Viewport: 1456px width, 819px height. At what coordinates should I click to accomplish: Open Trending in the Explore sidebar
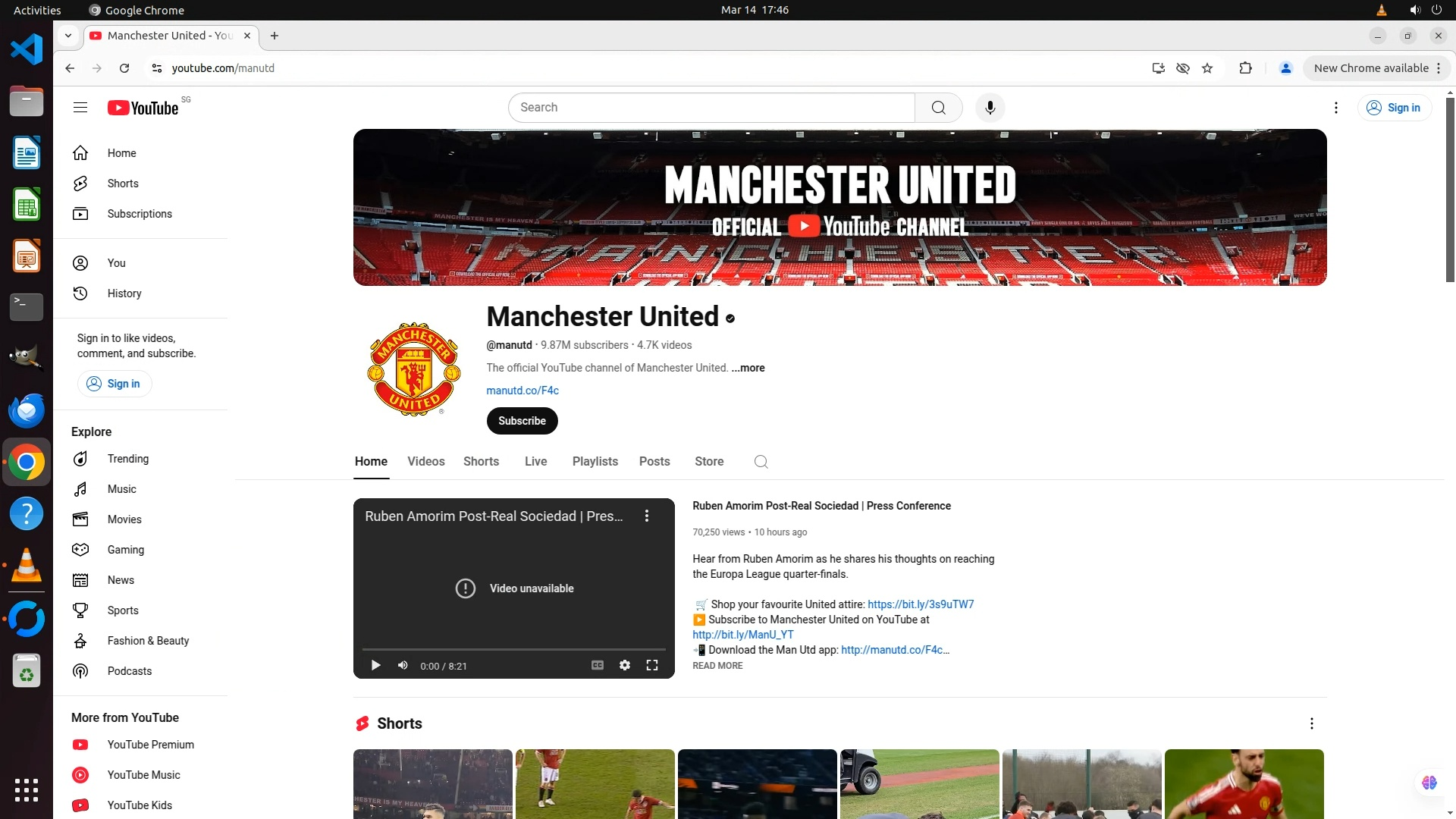click(x=127, y=459)
